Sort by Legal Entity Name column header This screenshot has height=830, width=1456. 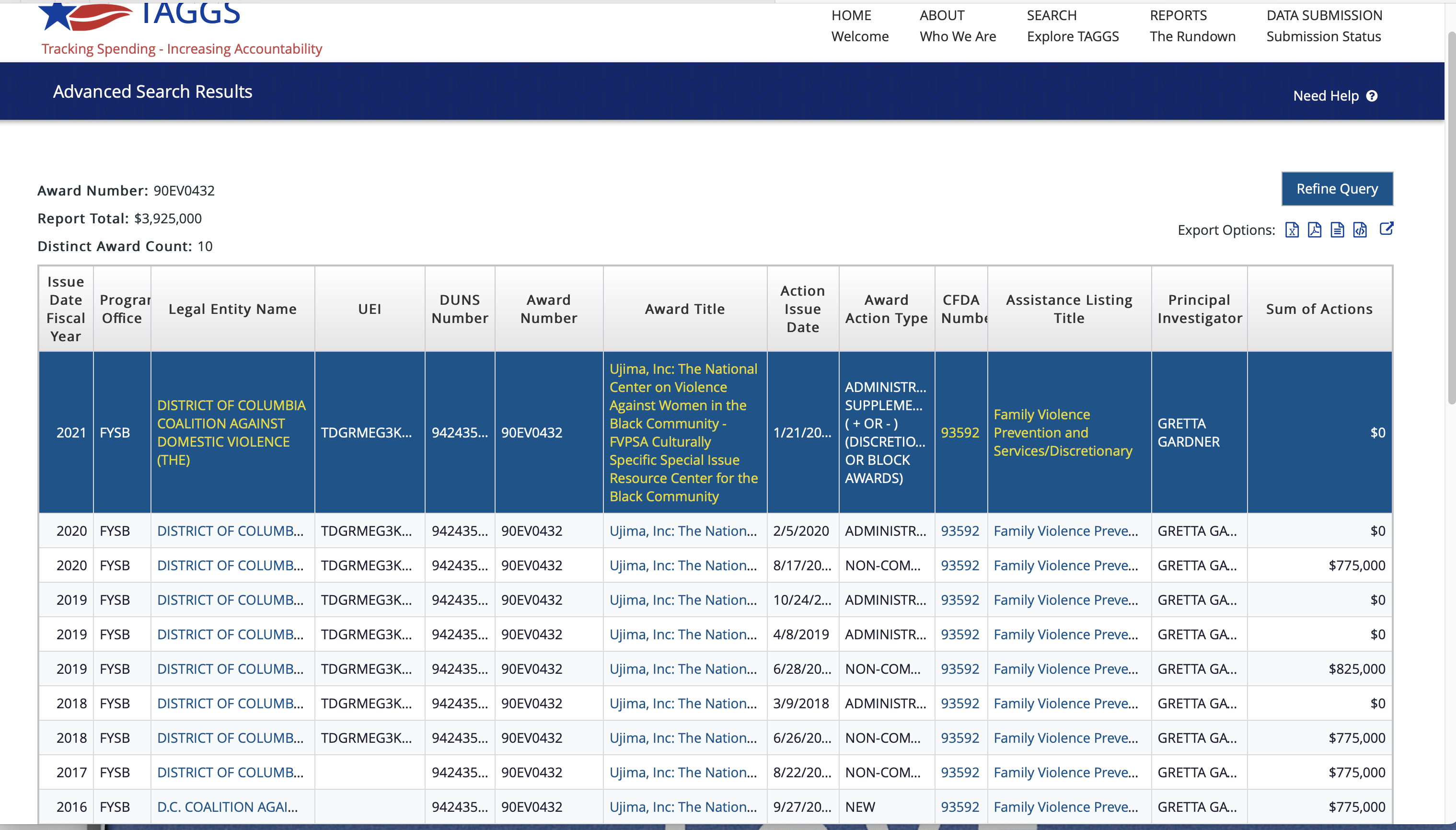(232, 309)
